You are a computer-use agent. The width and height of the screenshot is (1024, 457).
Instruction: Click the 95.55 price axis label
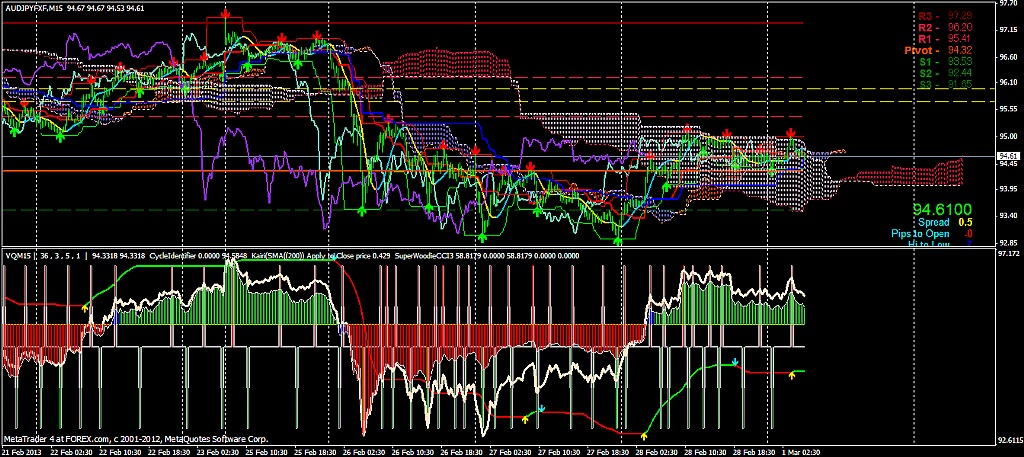click(x=1009, y=109)
